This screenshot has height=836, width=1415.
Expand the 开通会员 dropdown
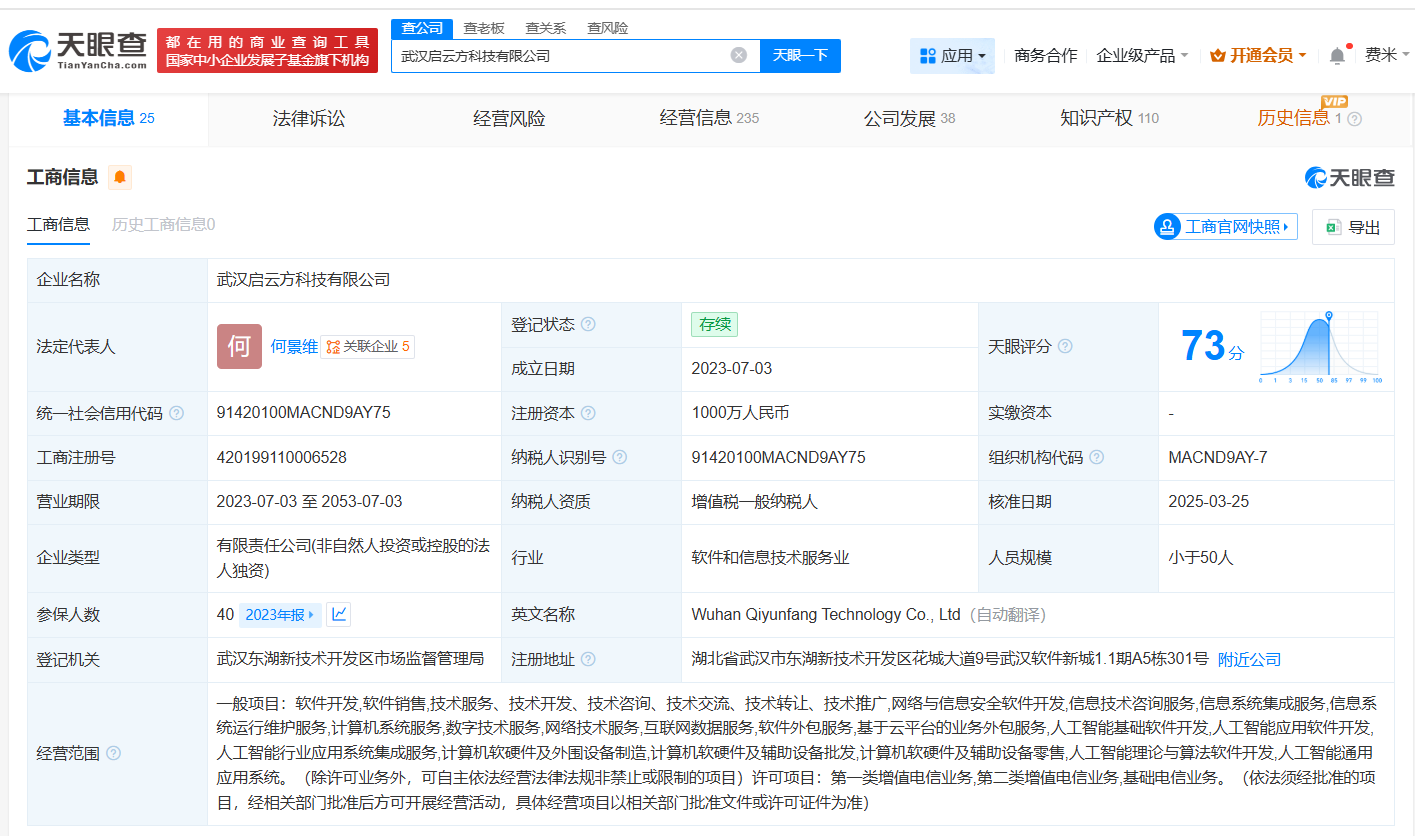tap(1255, 56)
